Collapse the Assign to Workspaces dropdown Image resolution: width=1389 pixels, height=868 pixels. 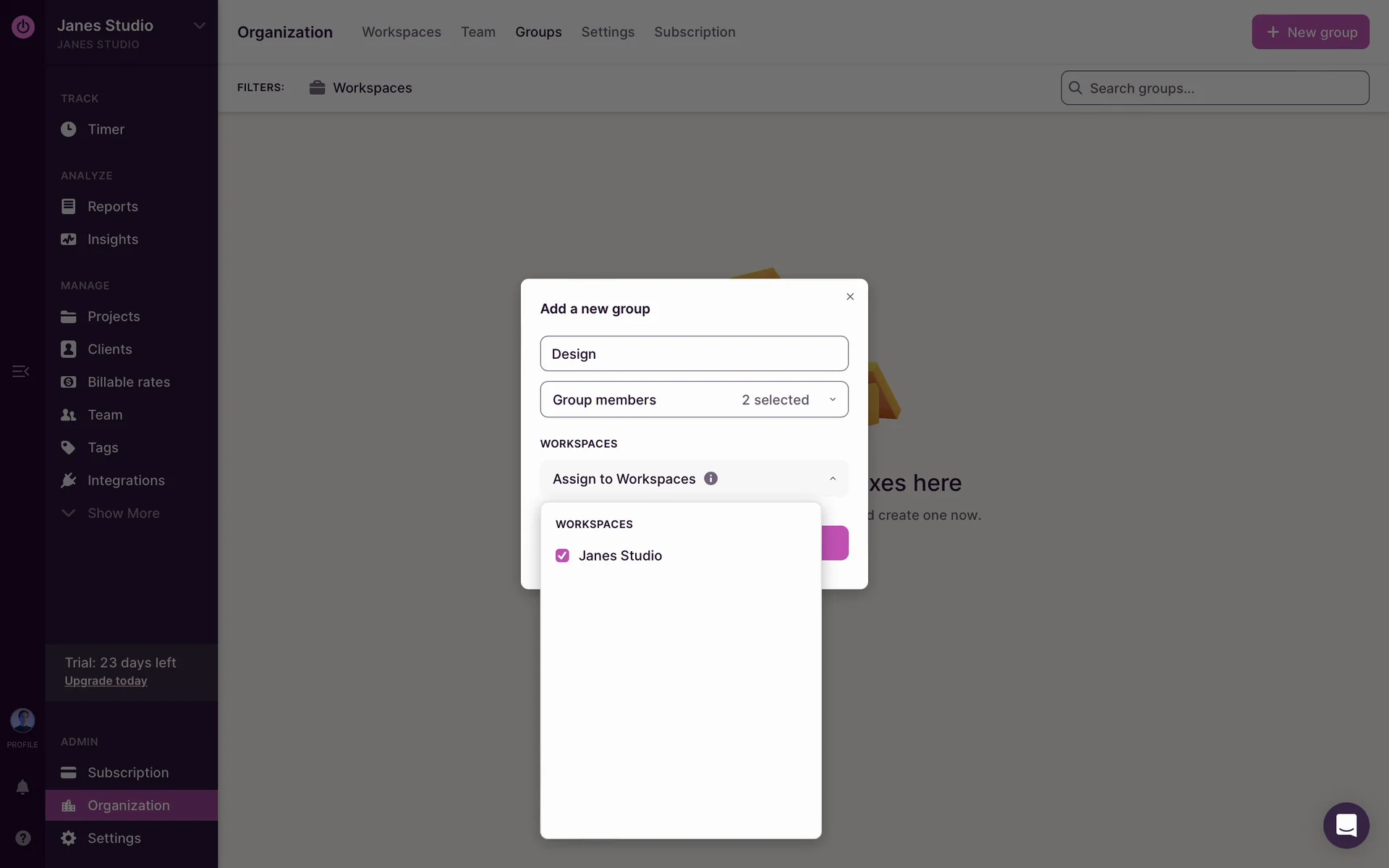pos(832,479)
